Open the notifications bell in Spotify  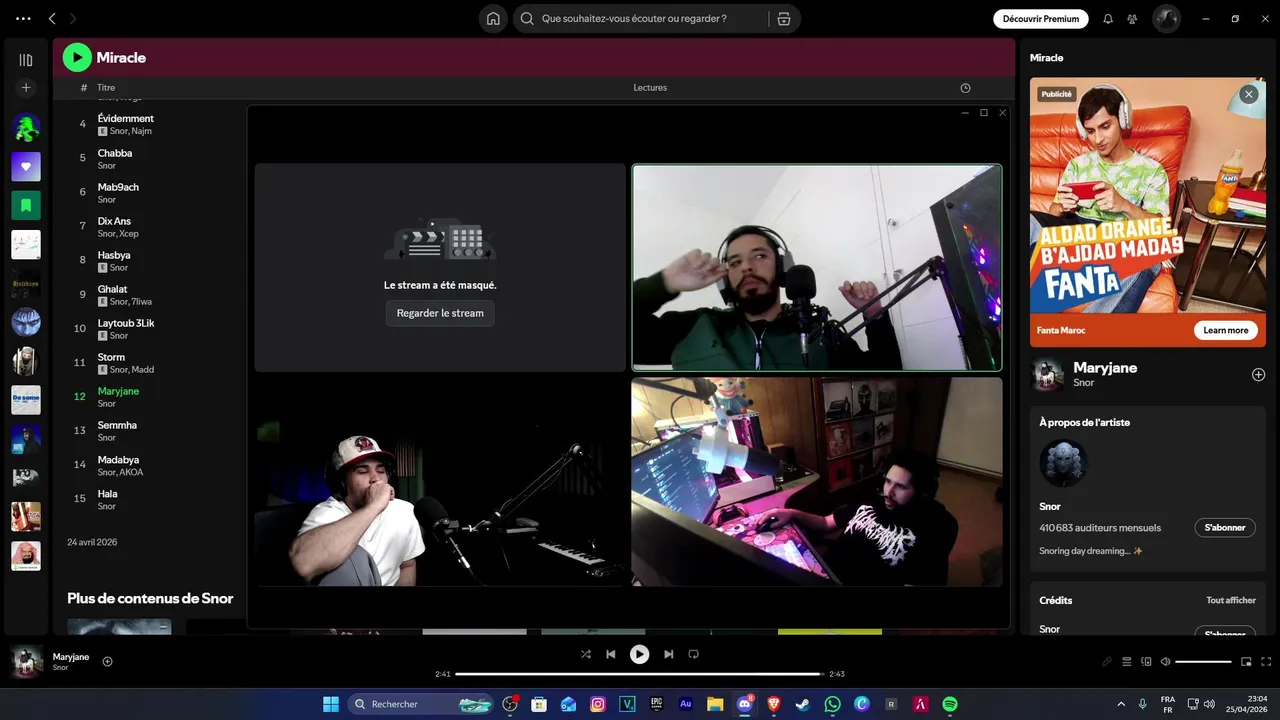(x=1108, y=18)
